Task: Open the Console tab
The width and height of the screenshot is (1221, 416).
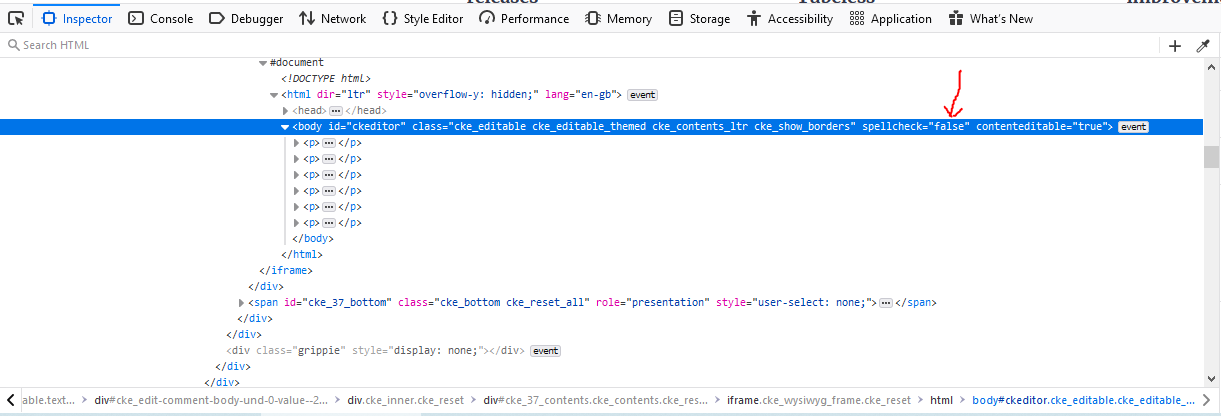Action: (x=162, y=18)
